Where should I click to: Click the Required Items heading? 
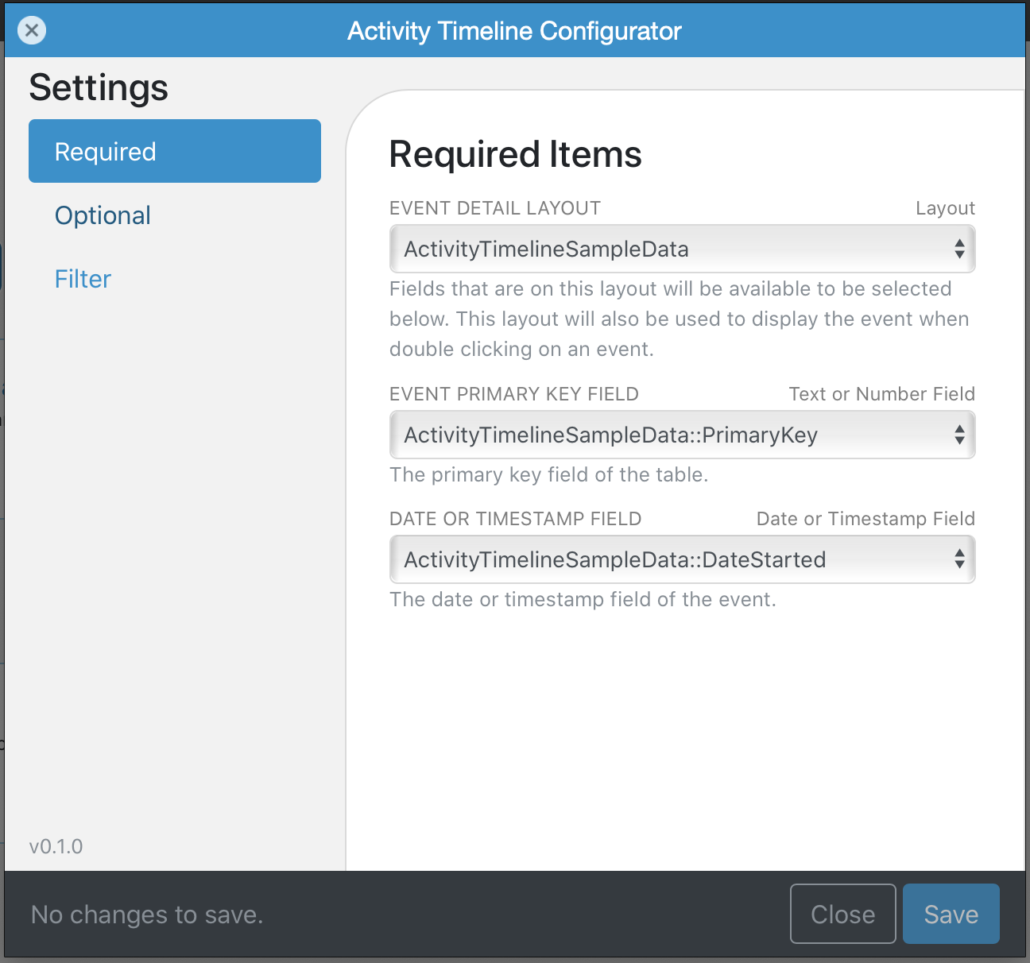(515, 155)
